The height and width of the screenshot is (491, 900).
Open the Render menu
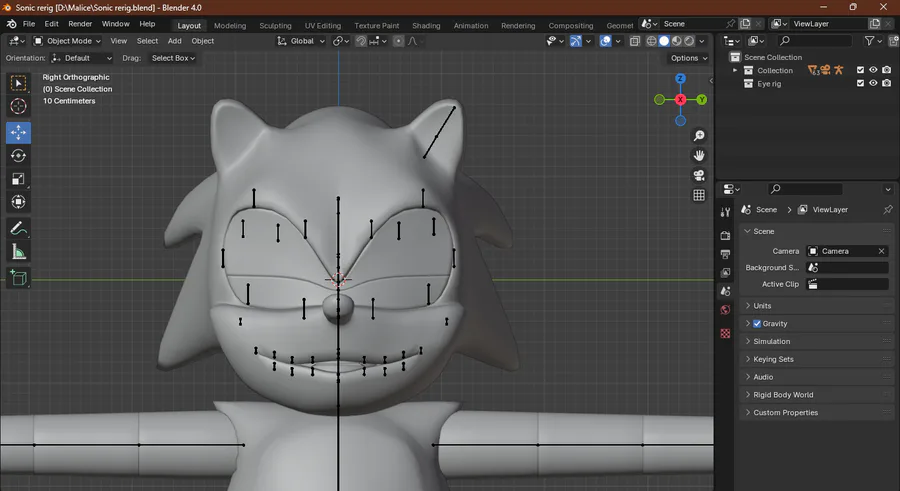80,23
